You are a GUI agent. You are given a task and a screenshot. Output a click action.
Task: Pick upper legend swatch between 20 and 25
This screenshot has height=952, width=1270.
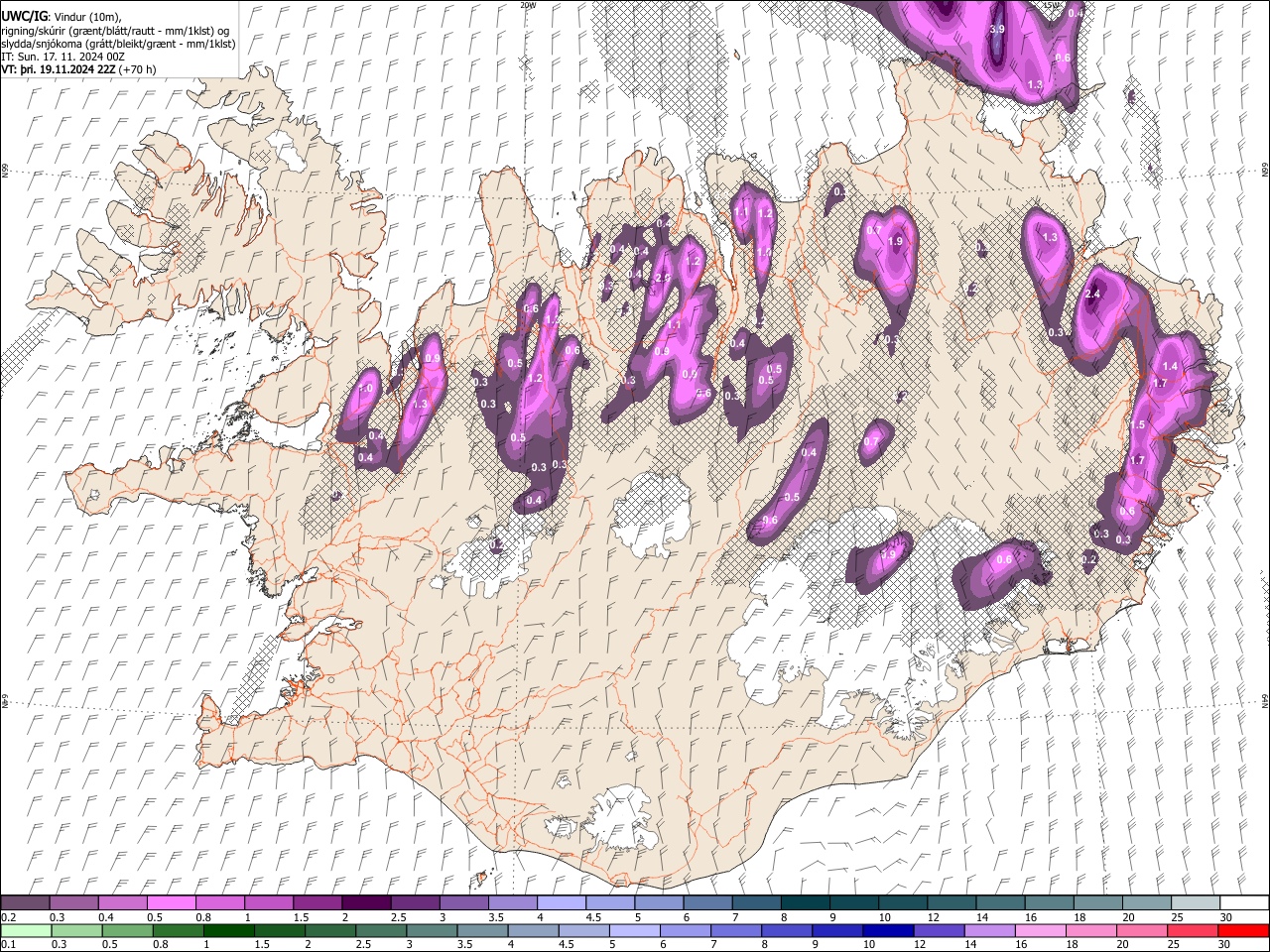click(x=1146, y=903)
